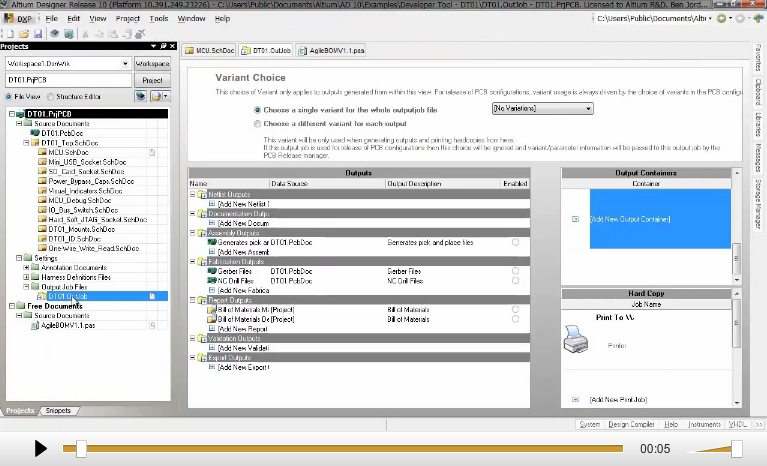Open the Tools menu
Screen dimensions: 767x466
click(x=158, y=19)
